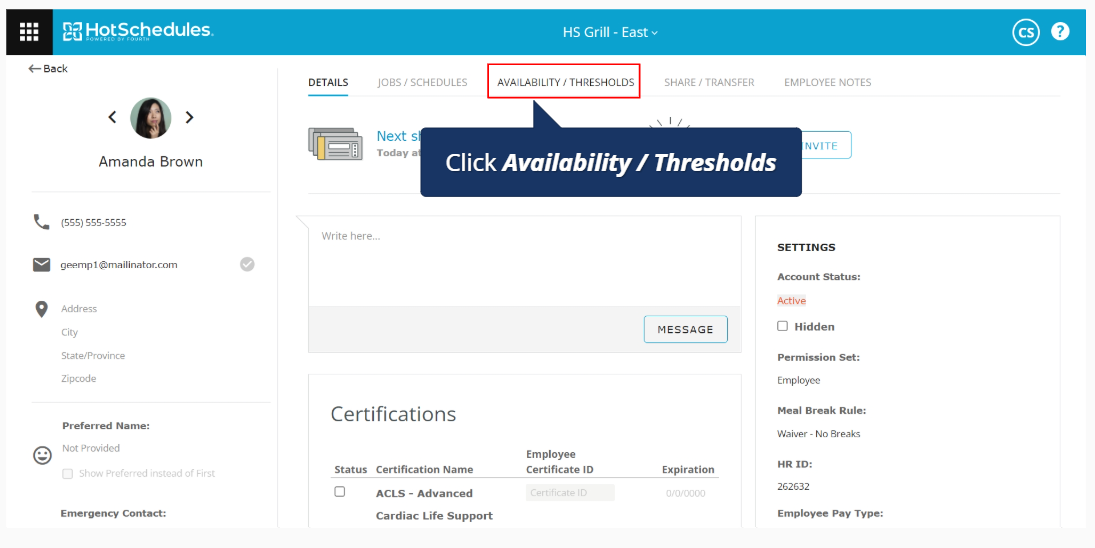Click the phone icon beside (555) 555-5555
The image size is (1095, 548).
click(x=41, y=222)
